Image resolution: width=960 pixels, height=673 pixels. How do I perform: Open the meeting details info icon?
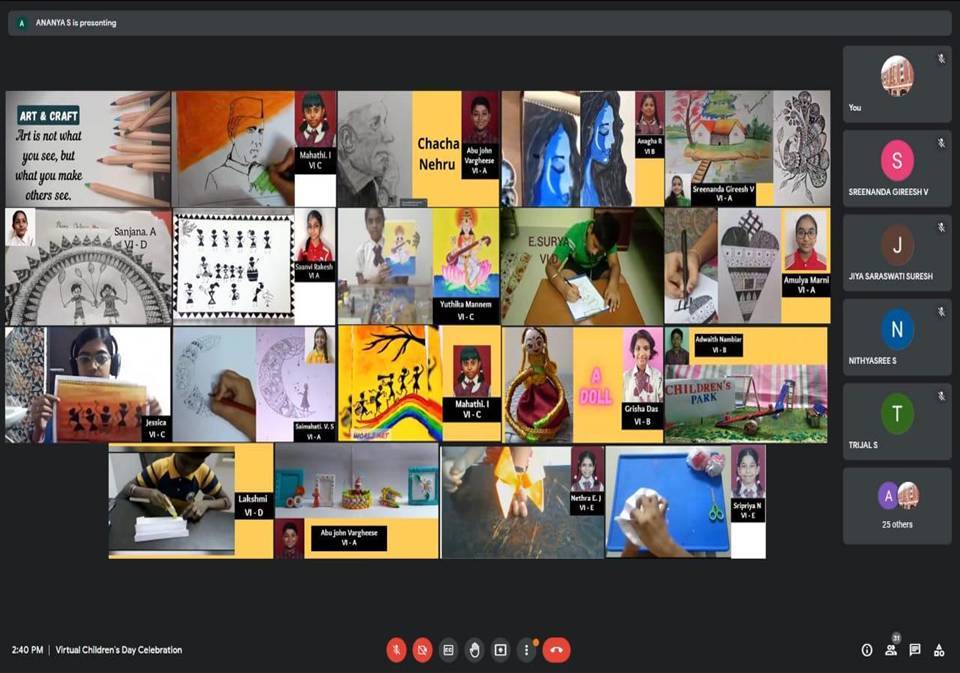(x=867, y=650)
